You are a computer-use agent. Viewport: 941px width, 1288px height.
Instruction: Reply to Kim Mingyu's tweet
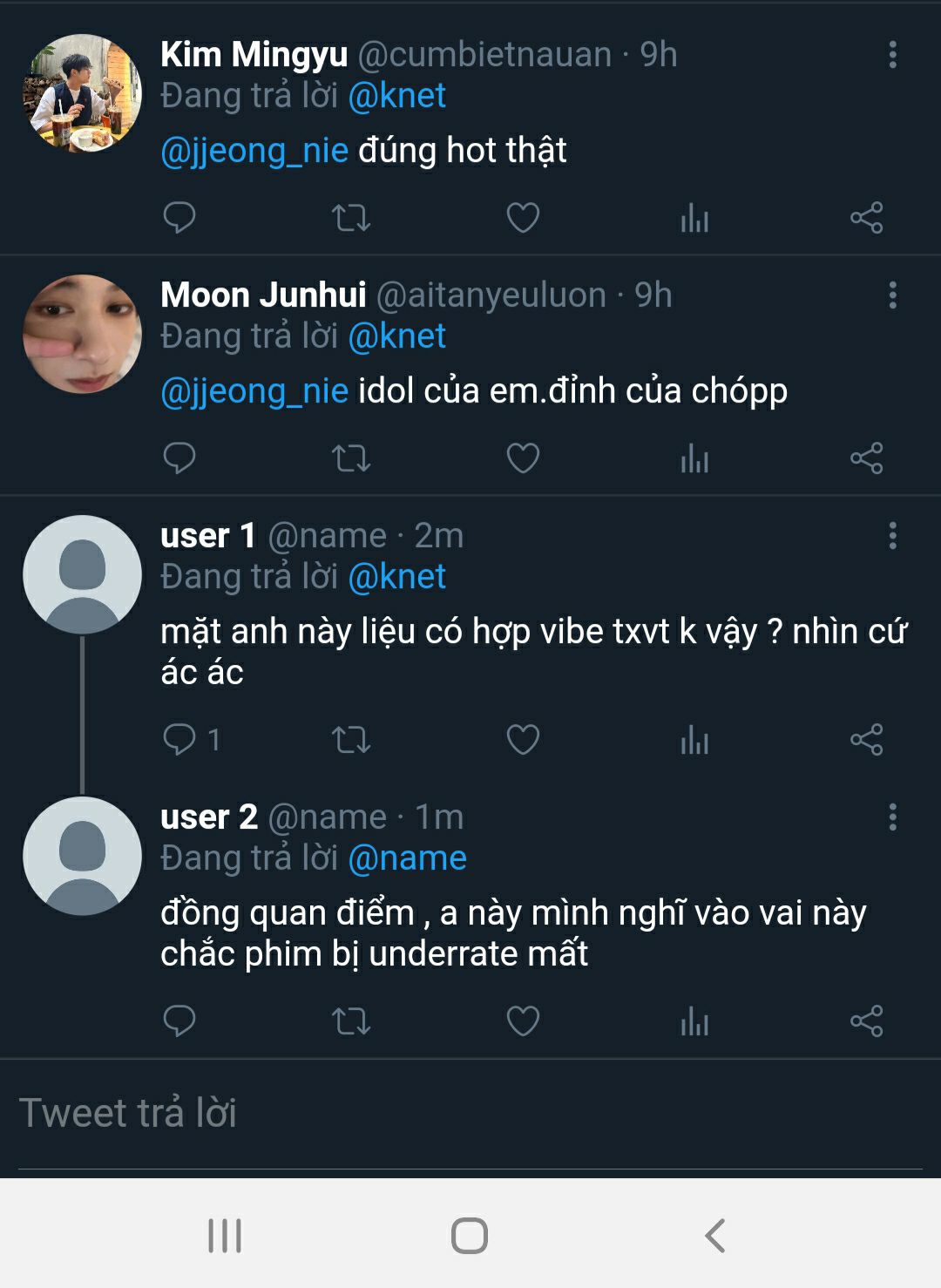(179, 217)
